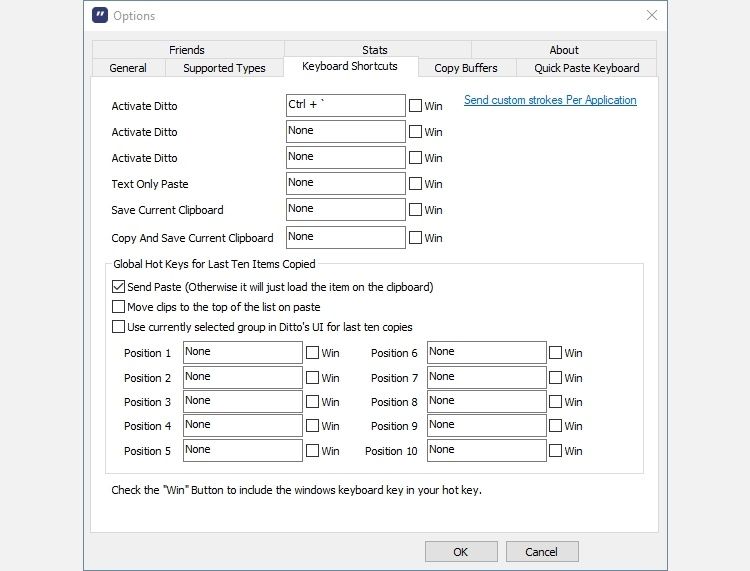Click the Position 2 hotkey field
This screenshot has height=571, width=750.
(x=243, y=377)
